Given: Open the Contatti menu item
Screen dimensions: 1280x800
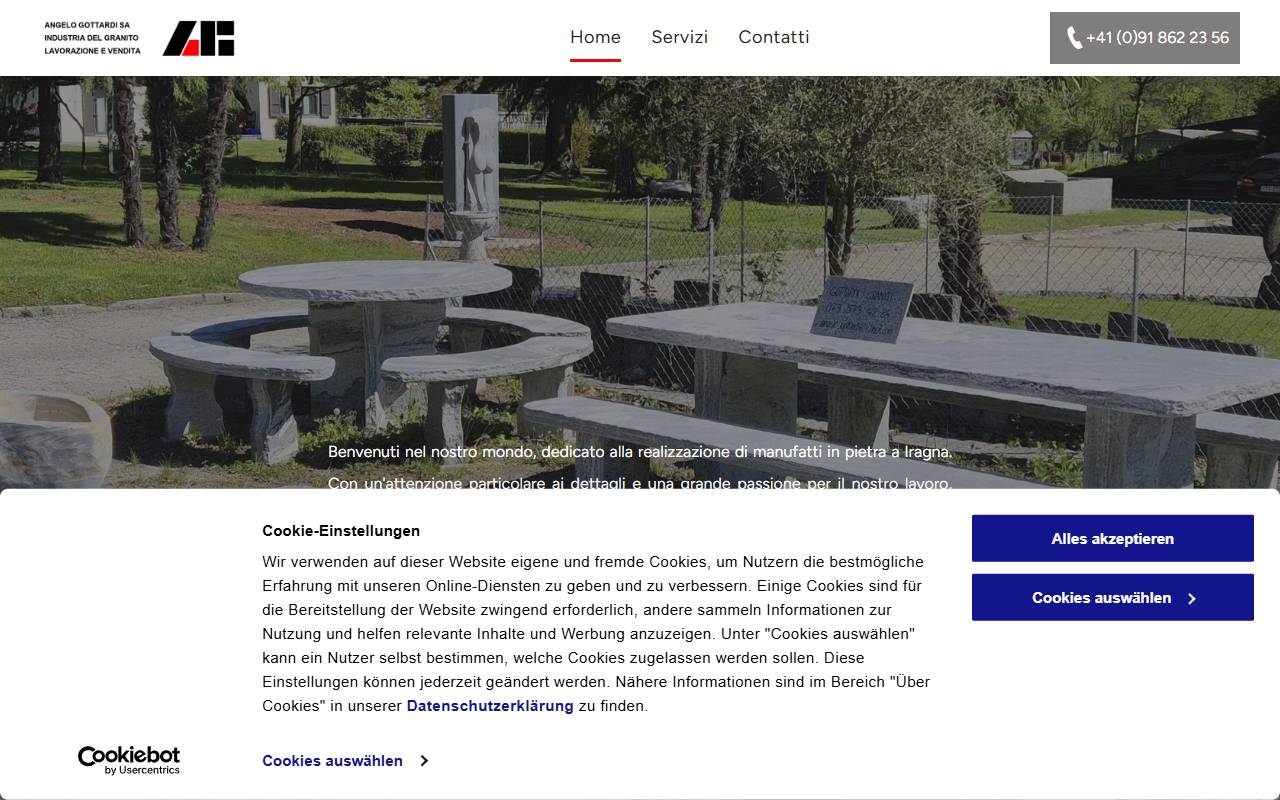Looking at the screenshot, I should tap(774, 37).
